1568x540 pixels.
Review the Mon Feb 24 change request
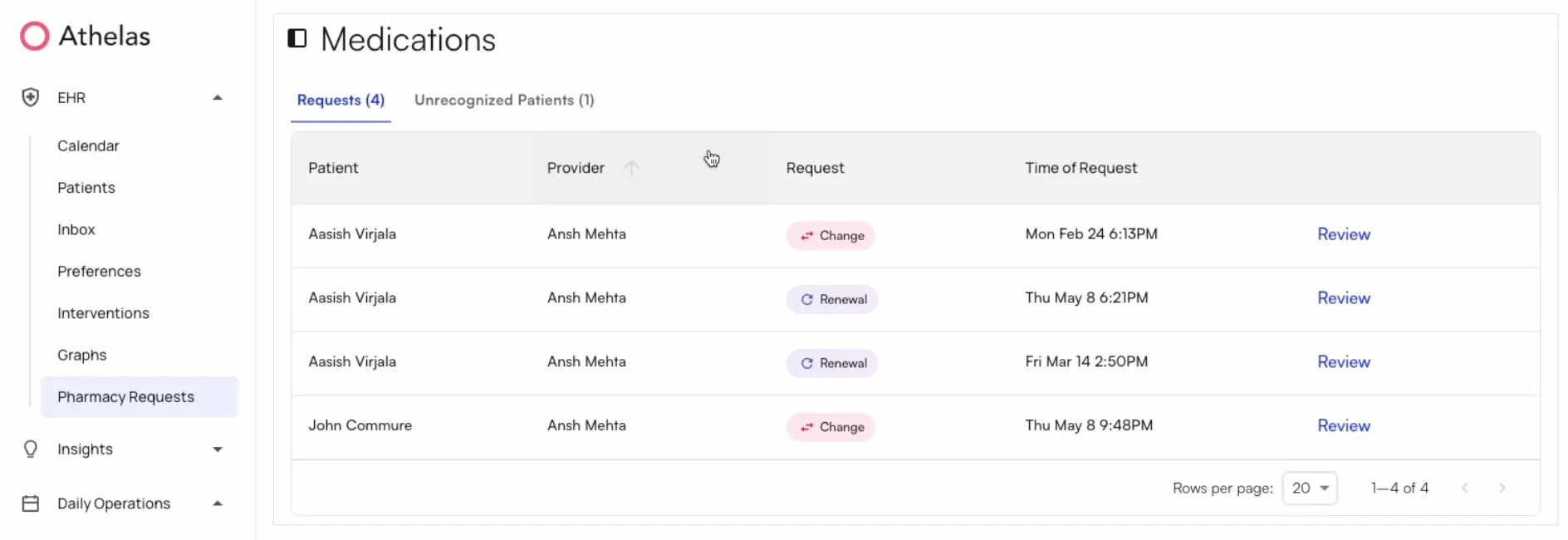point(1343,235)
